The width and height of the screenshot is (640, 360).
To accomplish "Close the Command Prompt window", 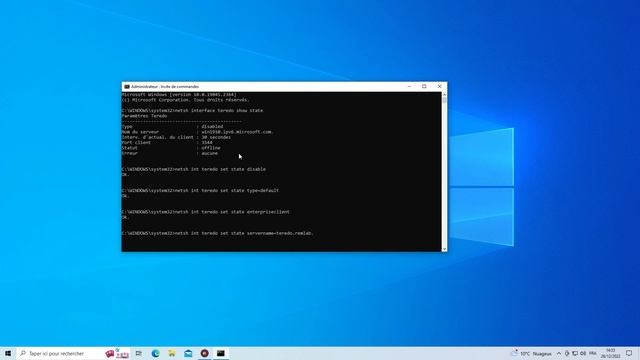I will click(440, 87).
